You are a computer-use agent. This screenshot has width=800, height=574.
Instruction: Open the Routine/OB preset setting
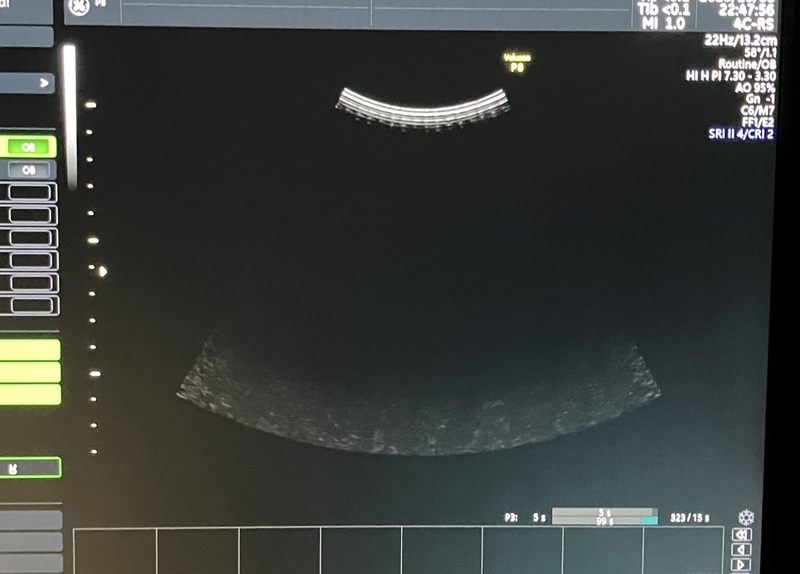pos(744,63)
